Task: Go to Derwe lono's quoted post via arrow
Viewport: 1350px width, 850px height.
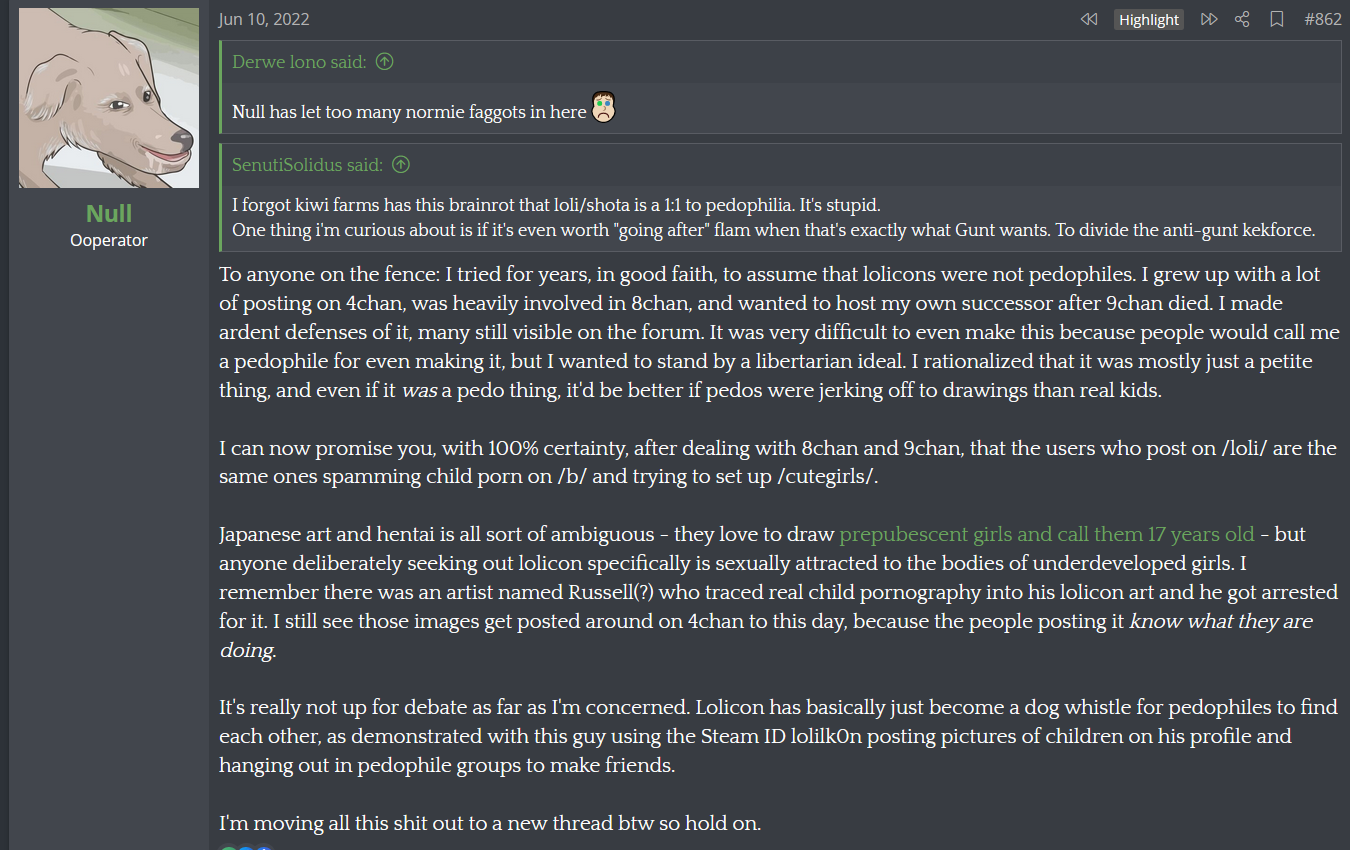Action: pos(384,62)
